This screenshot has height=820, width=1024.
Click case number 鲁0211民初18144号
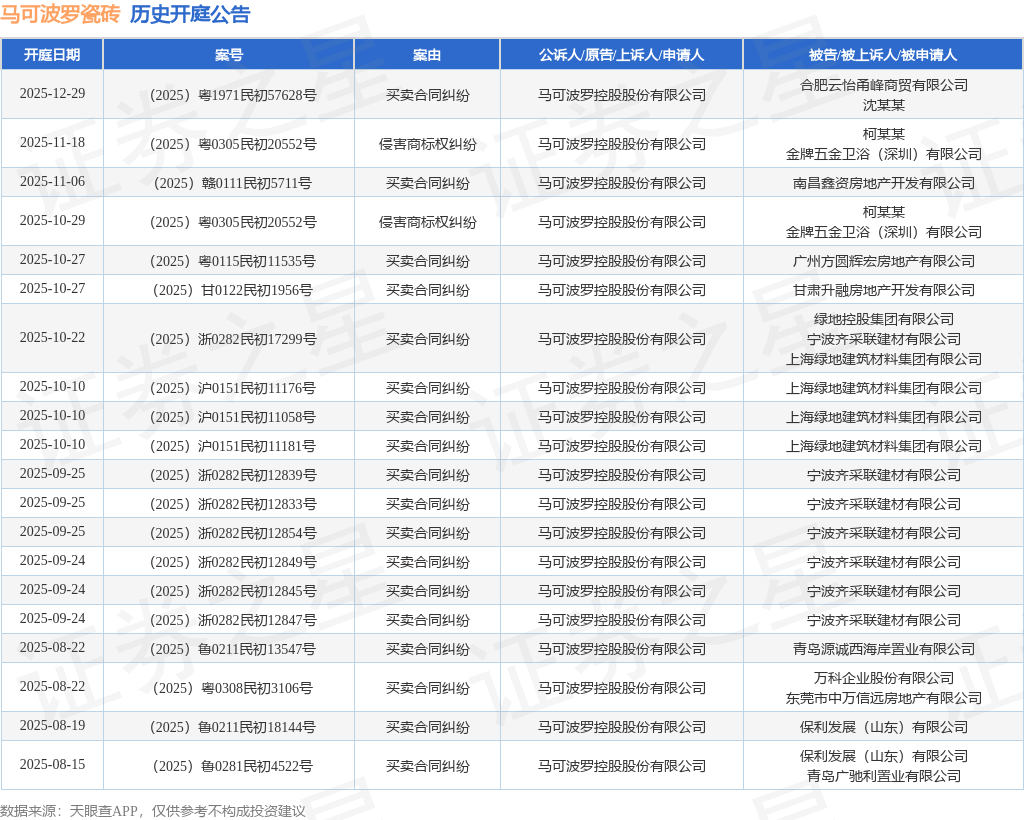point(257,727)
